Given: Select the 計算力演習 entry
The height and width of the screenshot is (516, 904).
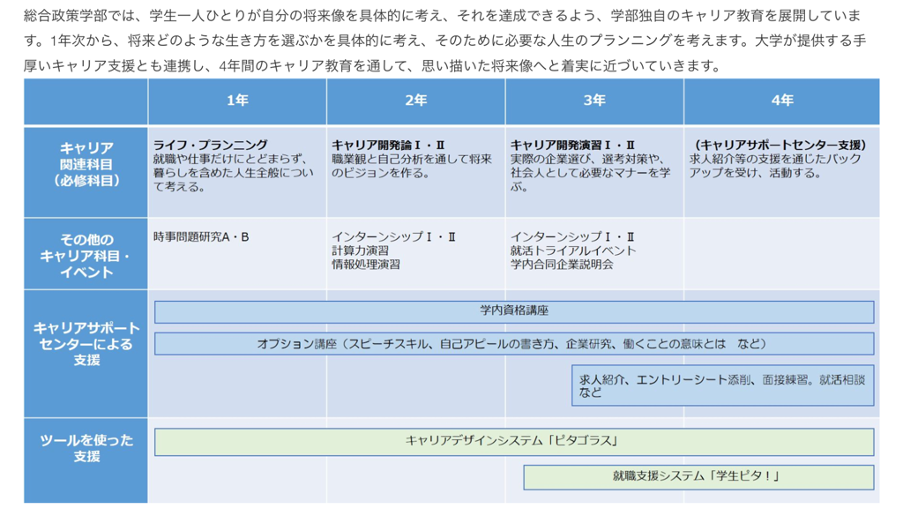Looking at the screenshot, I should 361,251.
